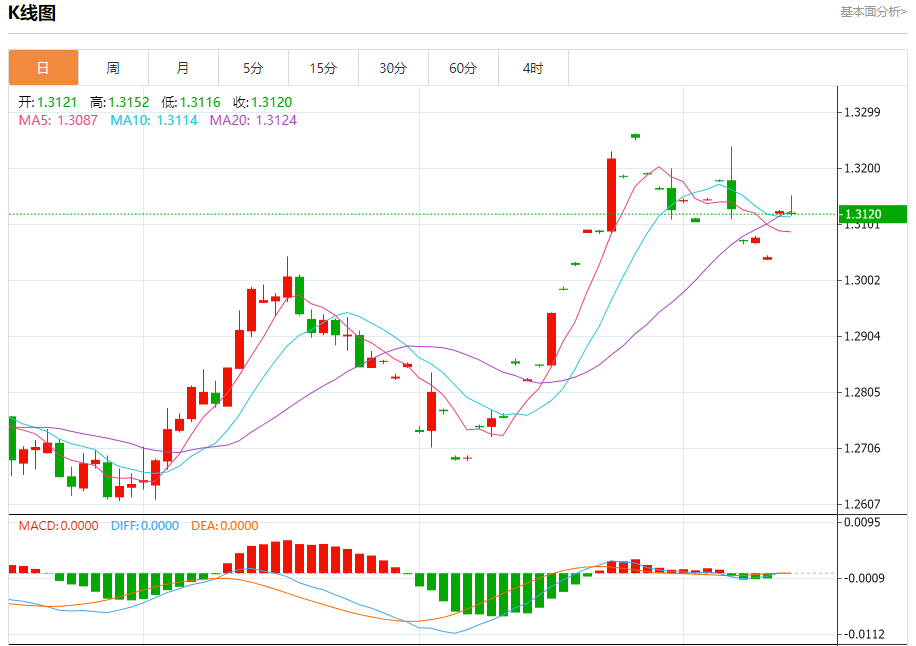This screenshot has width=916, height=646.
Task: Click the 1.3299 price axis label
Action: [863, 112]
